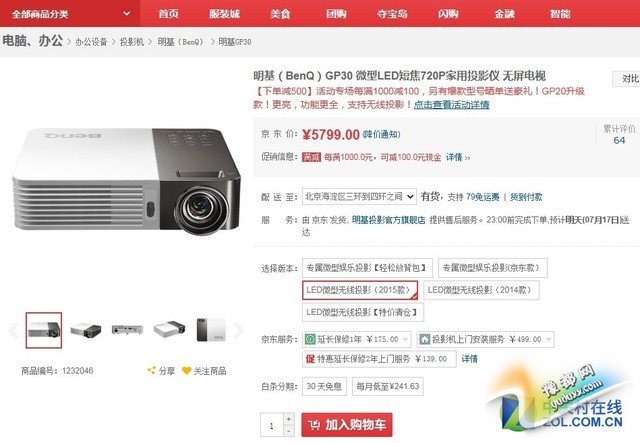Show next thumbnails with right arrow

(239, 330)
